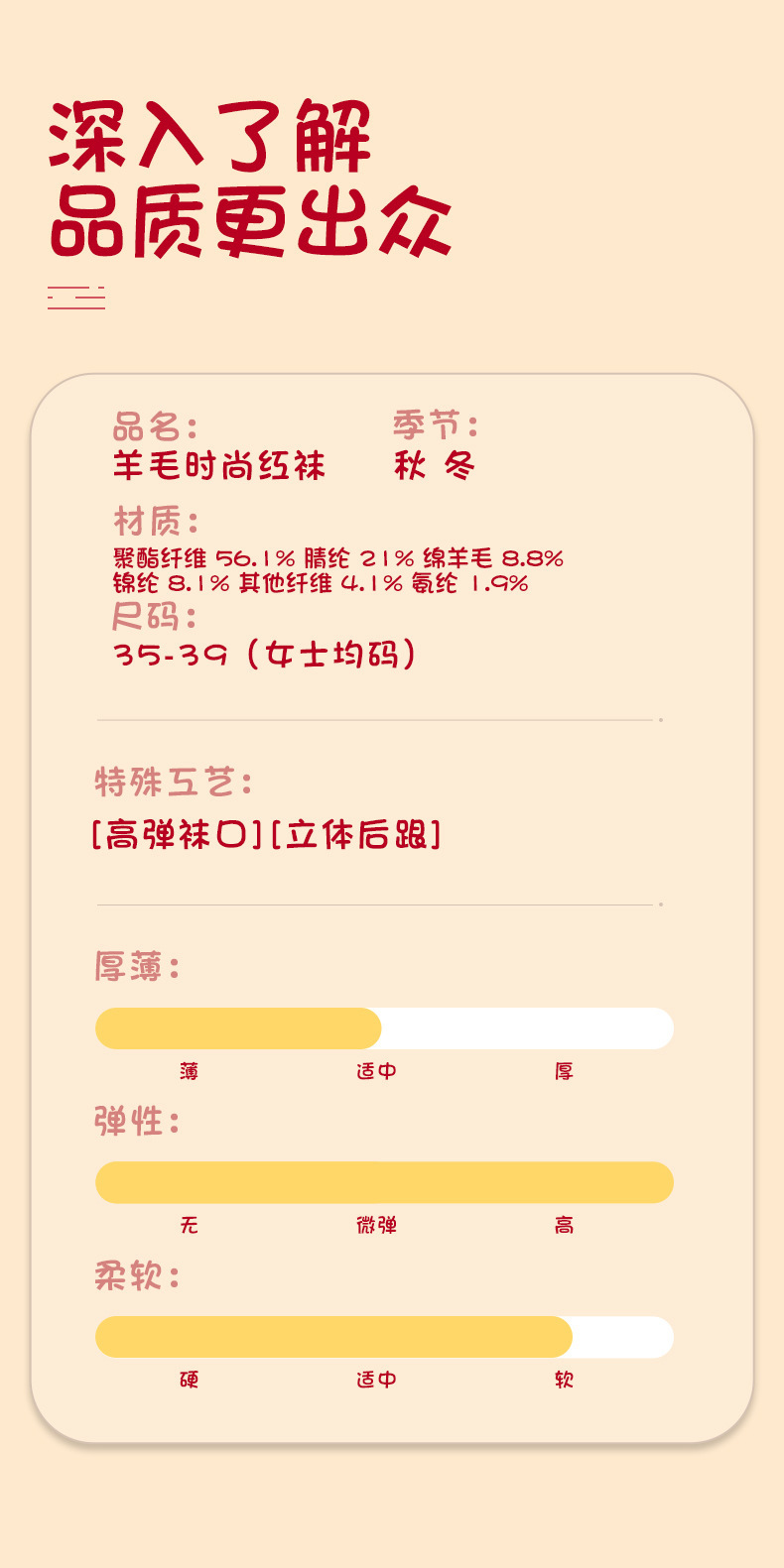Click the 弹性 elasticity progress bar
The height and width of the screenshot is (1568, 784).
click(384, 1182)
